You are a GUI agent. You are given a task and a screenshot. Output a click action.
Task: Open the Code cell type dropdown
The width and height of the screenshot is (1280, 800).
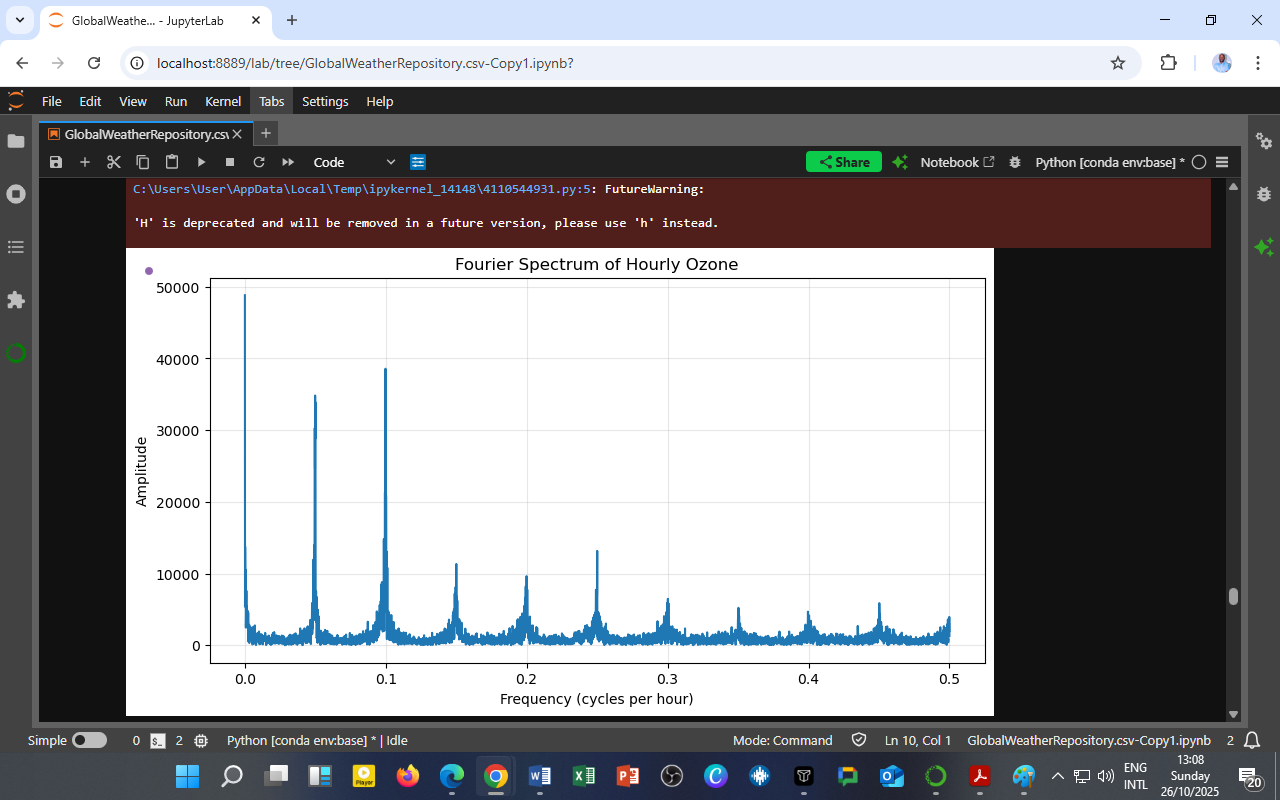click(355, 161)
